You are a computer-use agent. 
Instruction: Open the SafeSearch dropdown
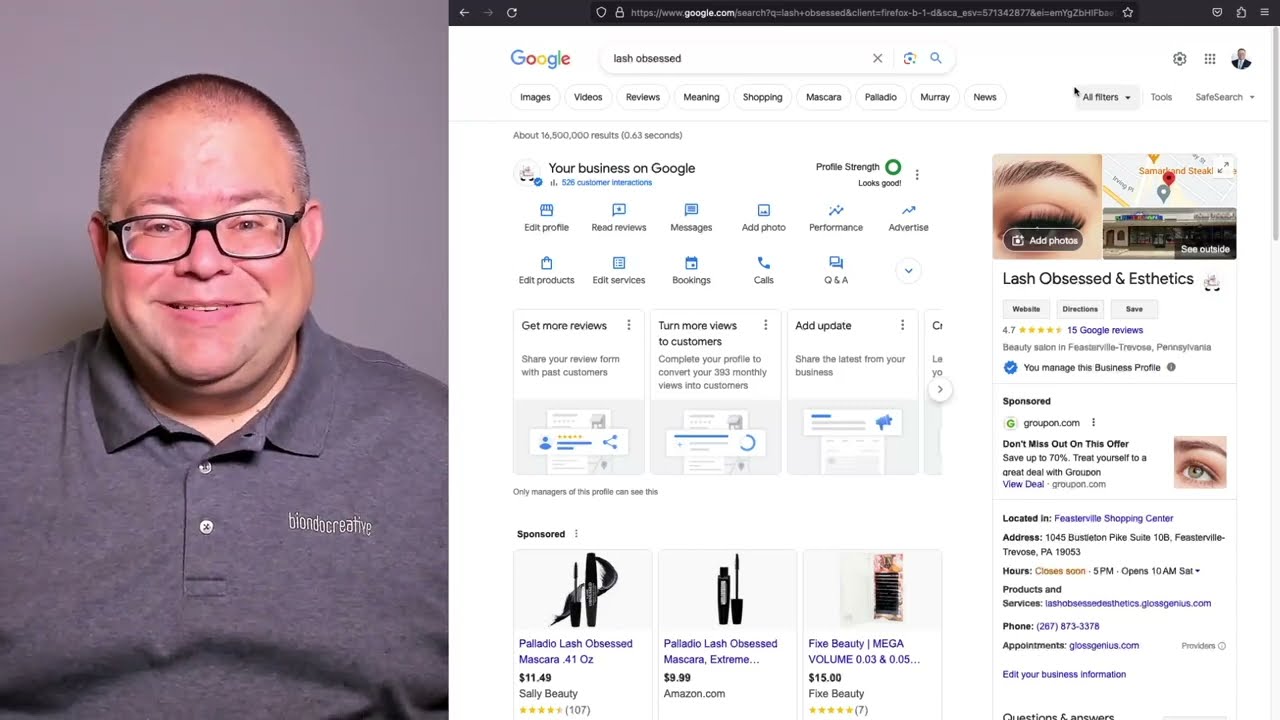(1225, 97)
